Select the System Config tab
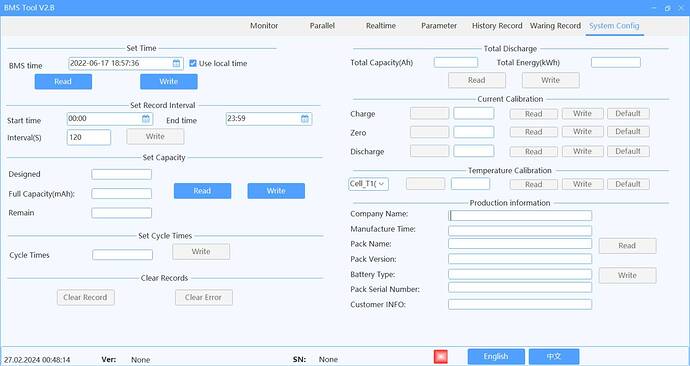This screenshot has width=690, height=366. [614, 26]
